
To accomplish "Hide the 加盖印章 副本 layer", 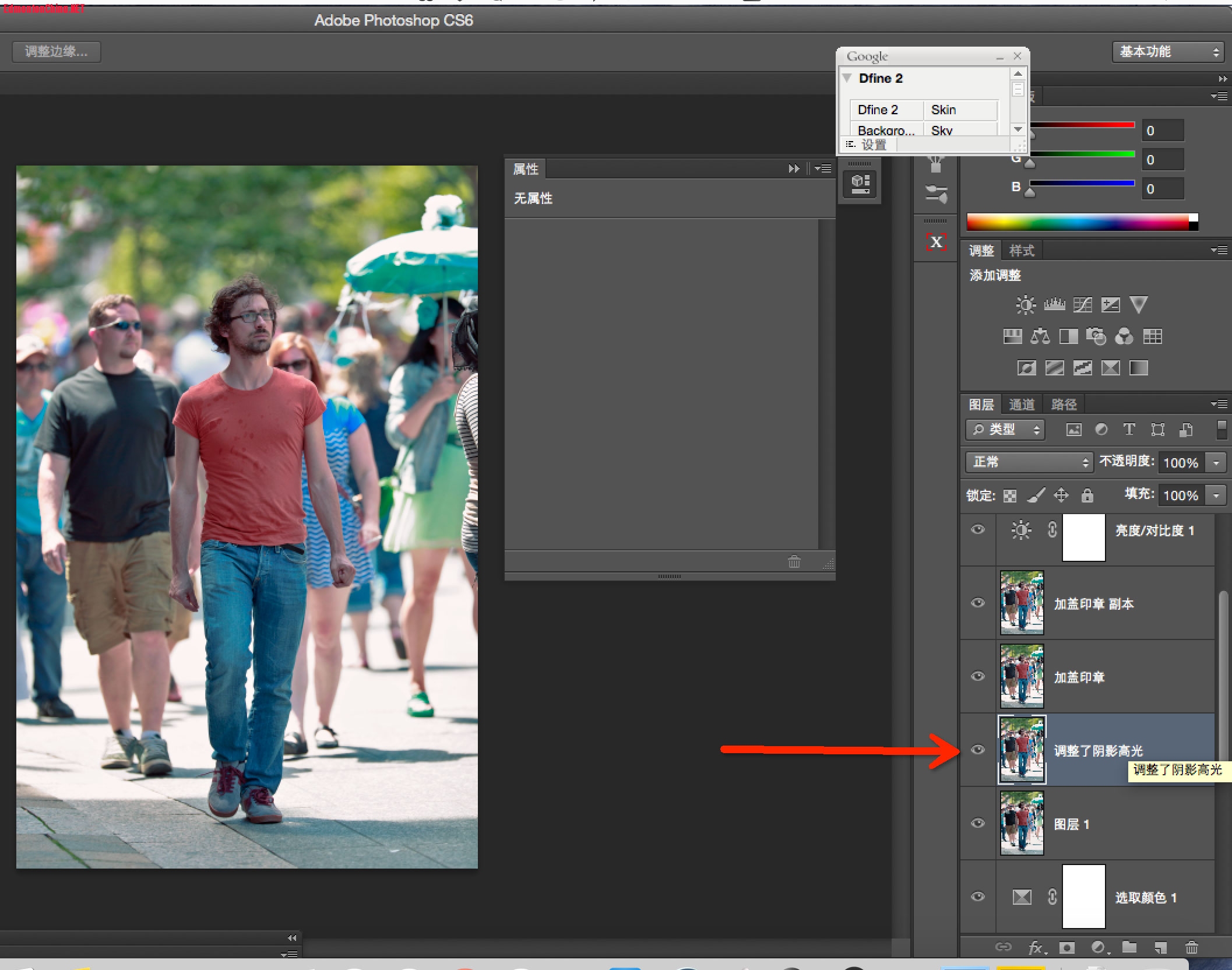I will tap(978, 603).
